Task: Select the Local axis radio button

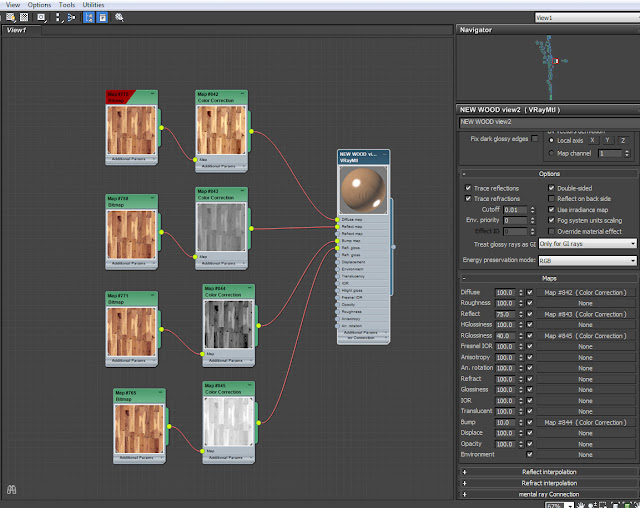Action: tap(551, 140)
